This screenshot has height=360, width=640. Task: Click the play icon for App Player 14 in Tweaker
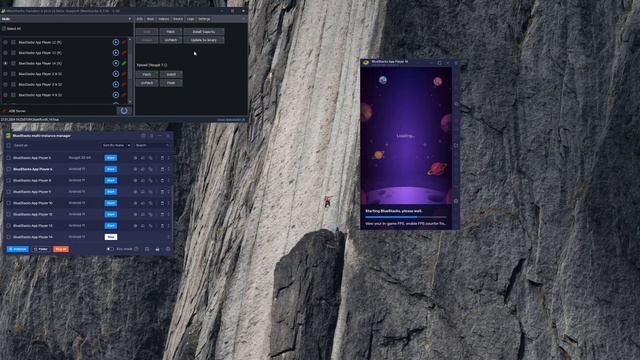(116, 63)
